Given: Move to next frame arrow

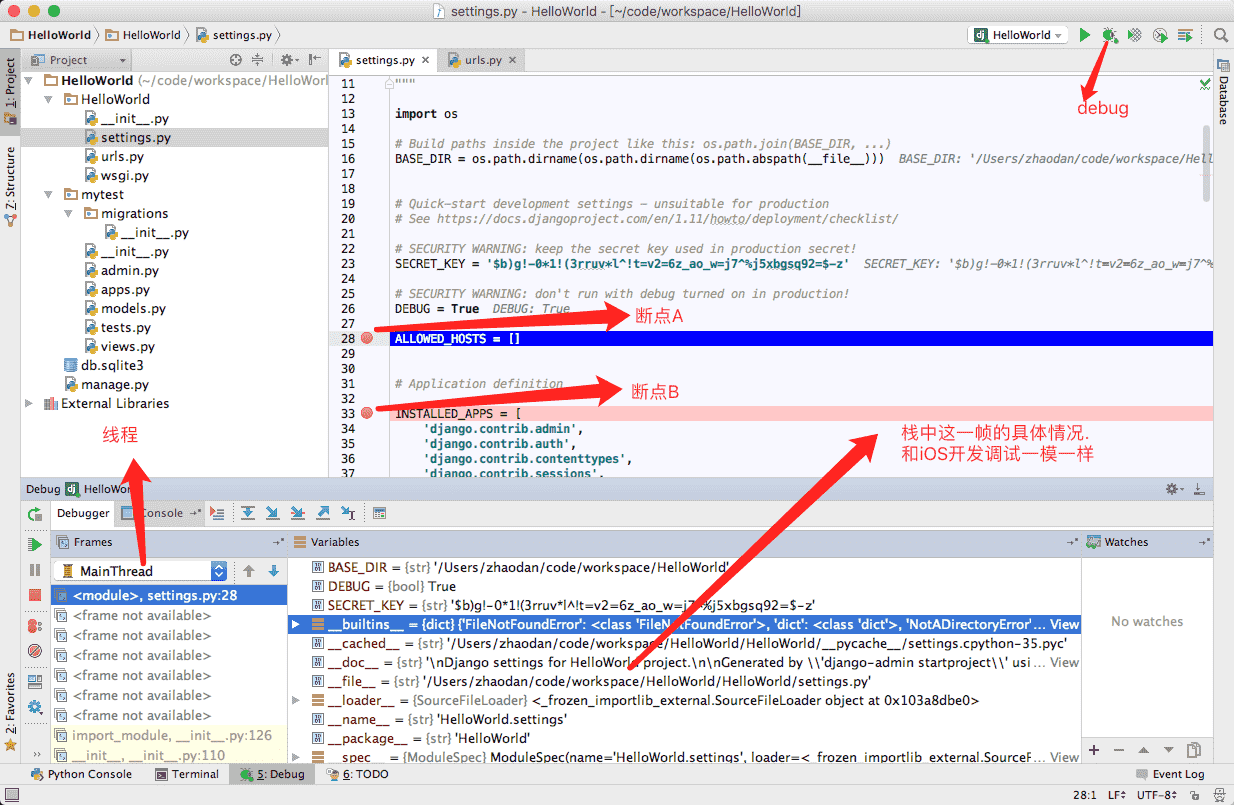Looking at the screenshot, I should [274, 571].
